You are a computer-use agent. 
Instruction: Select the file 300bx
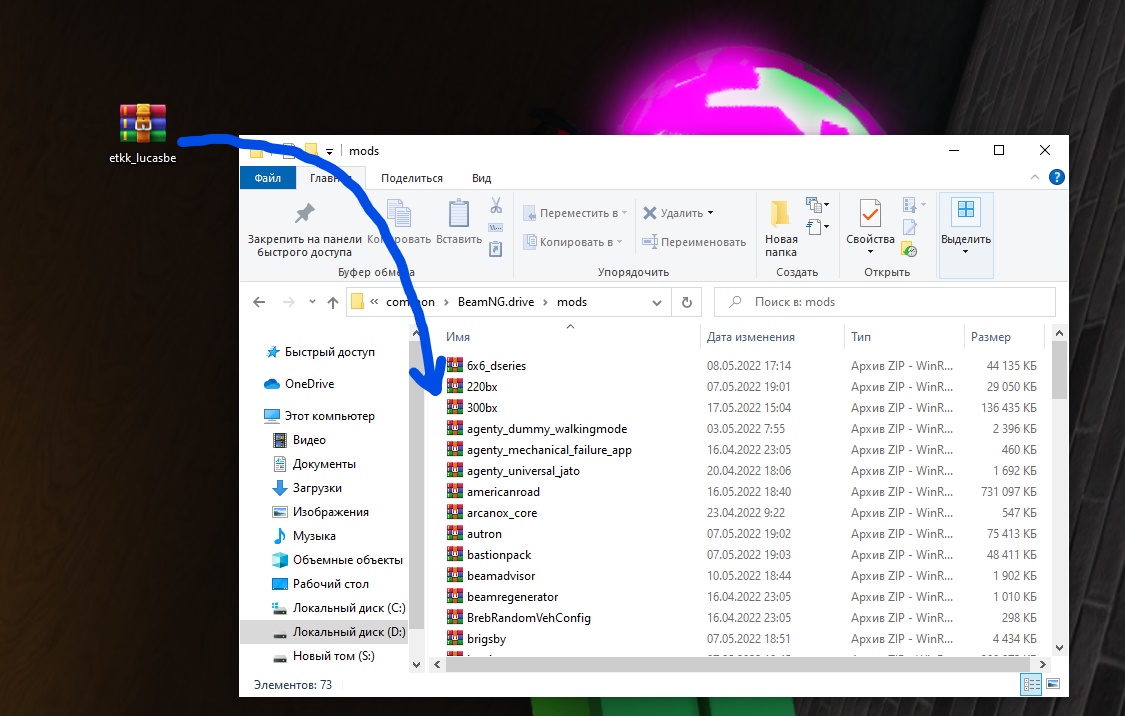[x=482, y=408]
